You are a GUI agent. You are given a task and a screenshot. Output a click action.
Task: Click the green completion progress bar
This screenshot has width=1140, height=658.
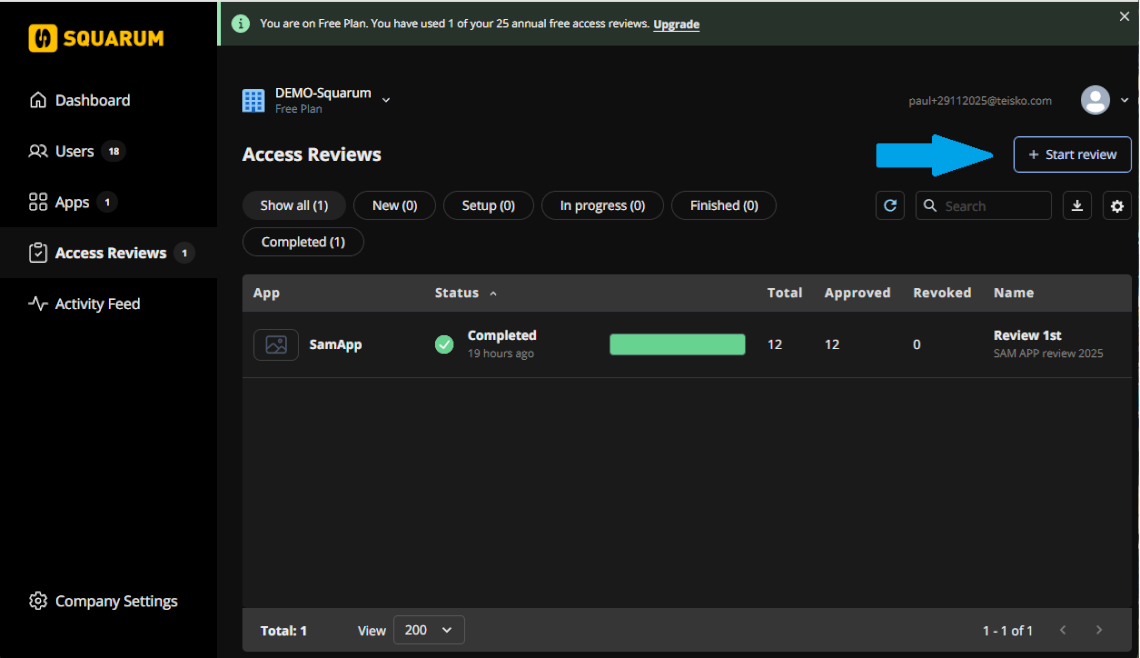pos(677,344)
